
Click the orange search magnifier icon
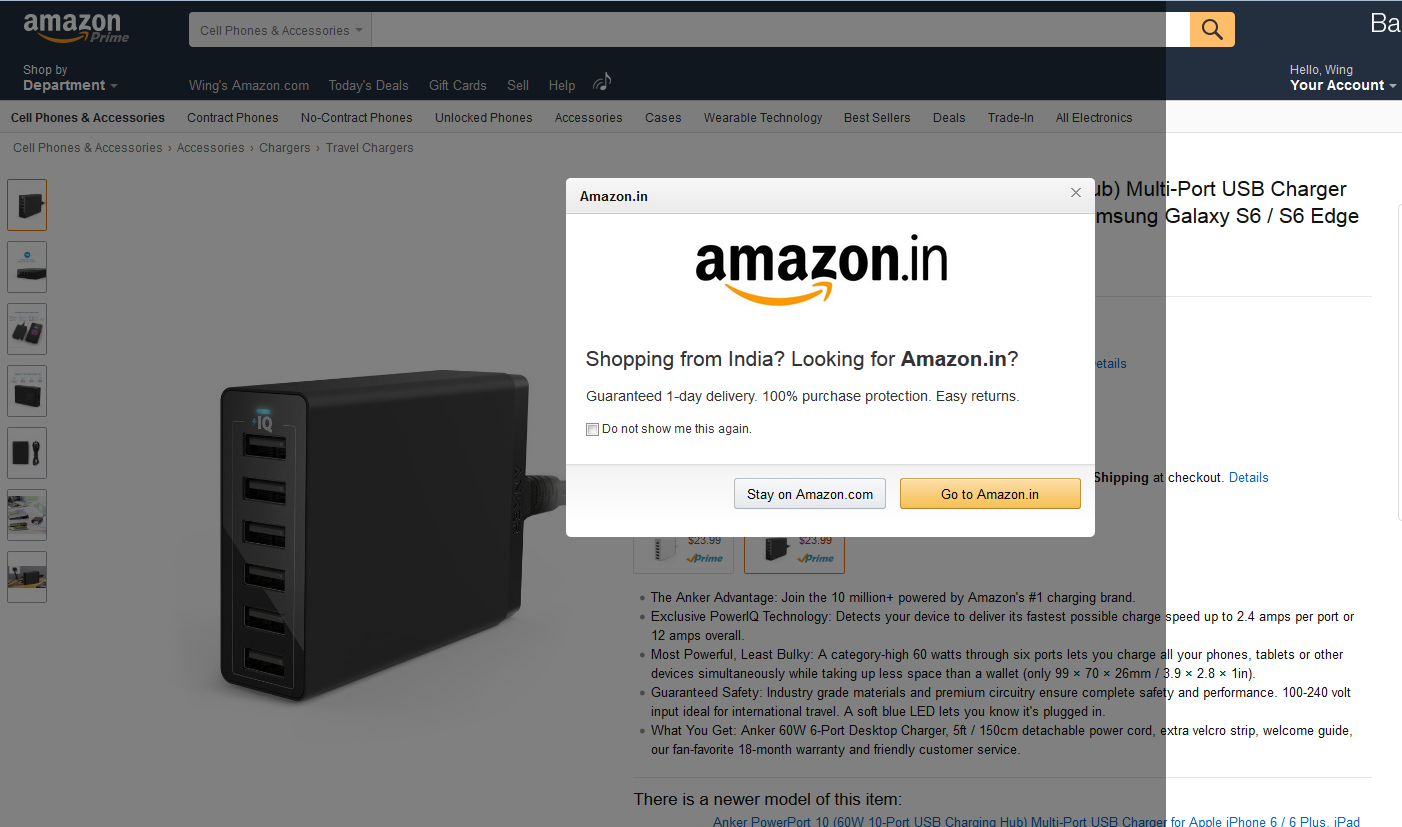(x=1212, y=29)
